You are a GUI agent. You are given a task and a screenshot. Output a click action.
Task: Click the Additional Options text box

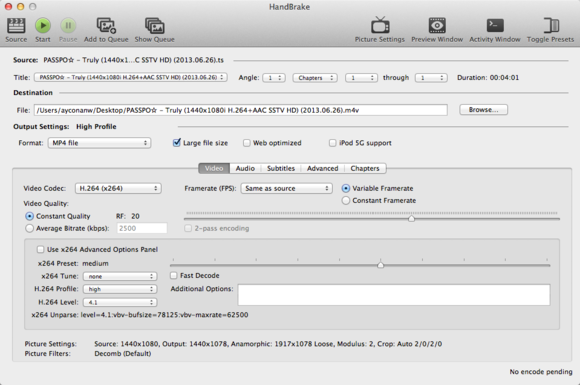coord(394,295)
